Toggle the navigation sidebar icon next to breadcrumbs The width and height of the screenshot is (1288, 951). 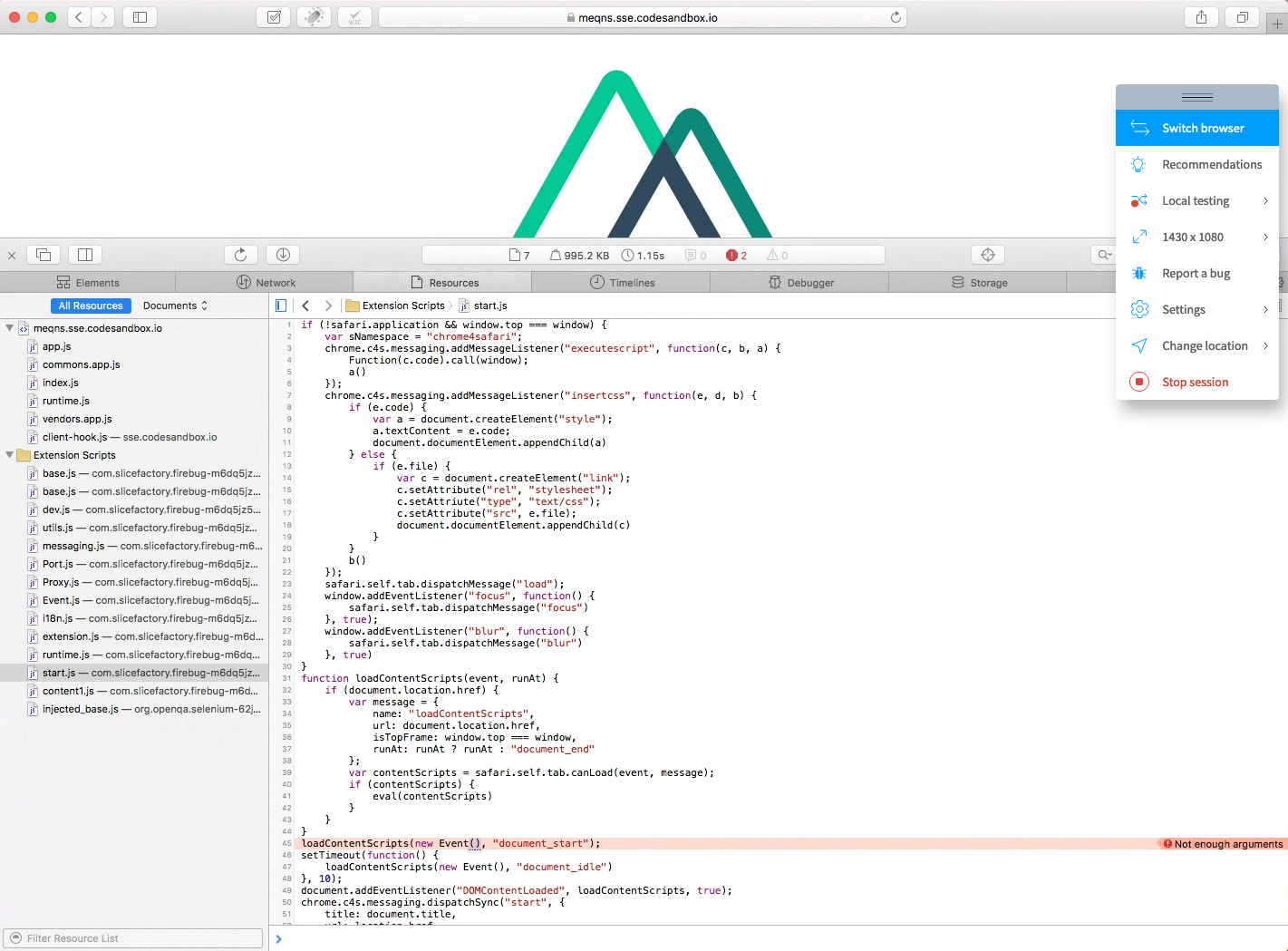tap(281, 306)
